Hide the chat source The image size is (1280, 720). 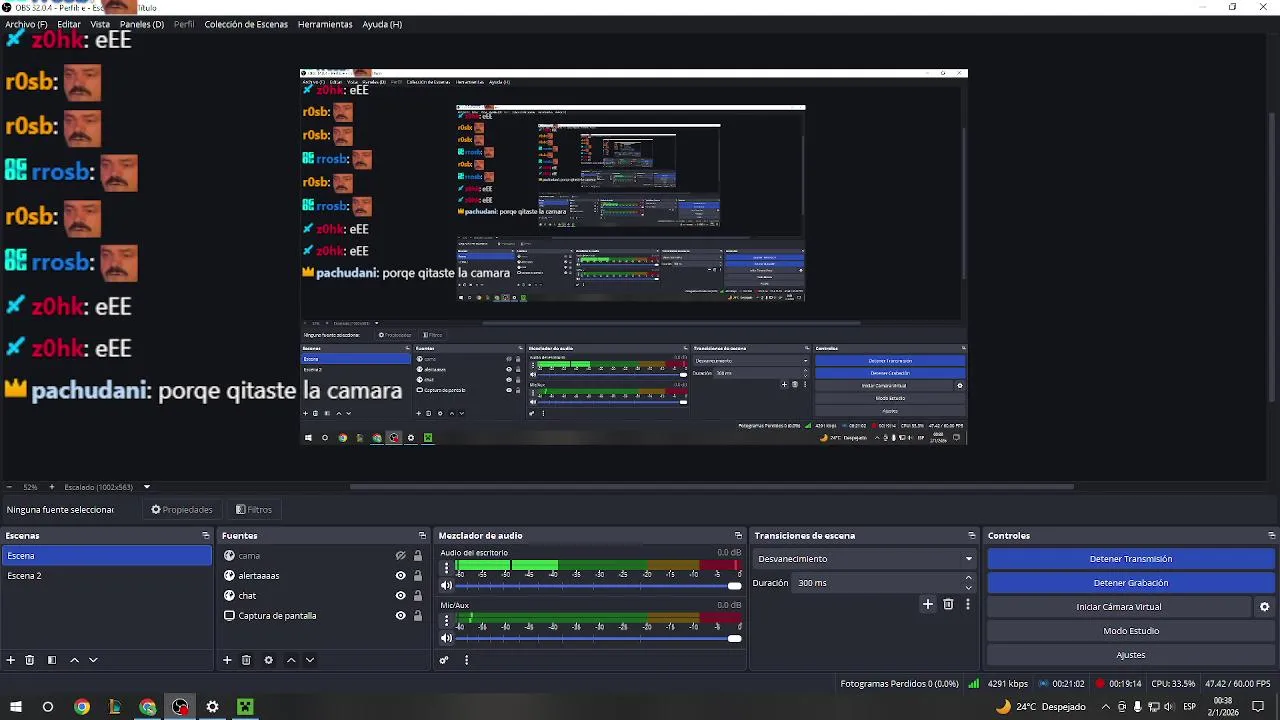[x=401, y=596]
